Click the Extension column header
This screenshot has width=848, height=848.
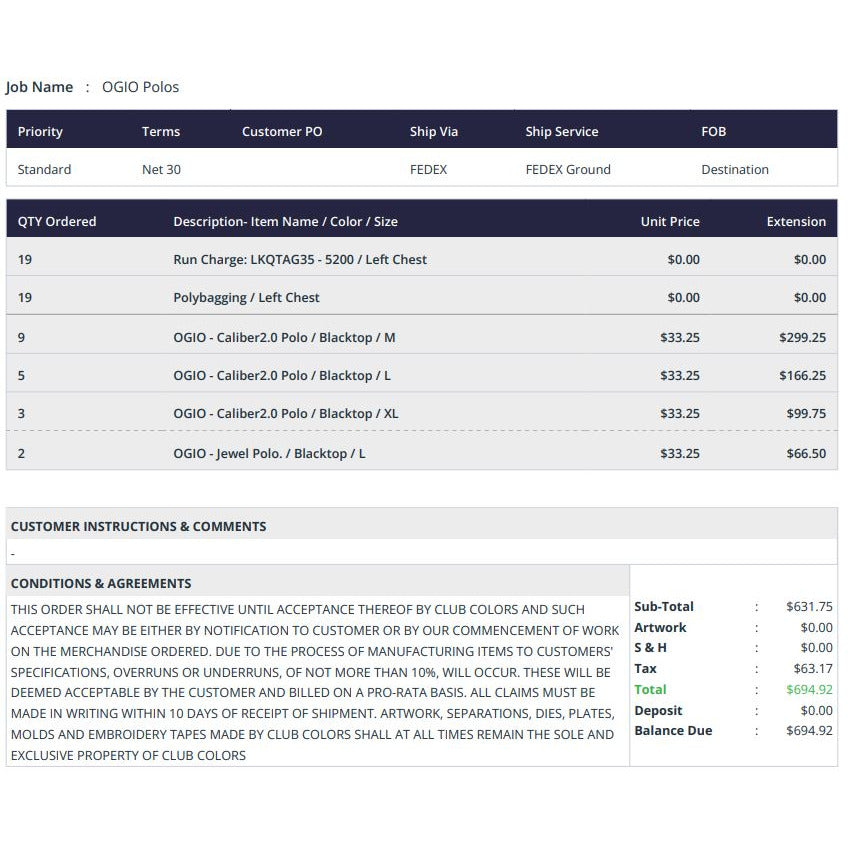pyautogui.click(x=796, y=222)
